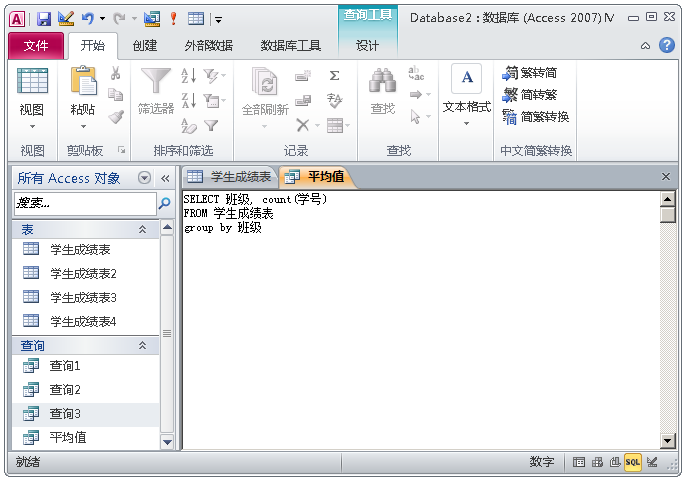Click the blue Help question mark icon

[667, 45]
